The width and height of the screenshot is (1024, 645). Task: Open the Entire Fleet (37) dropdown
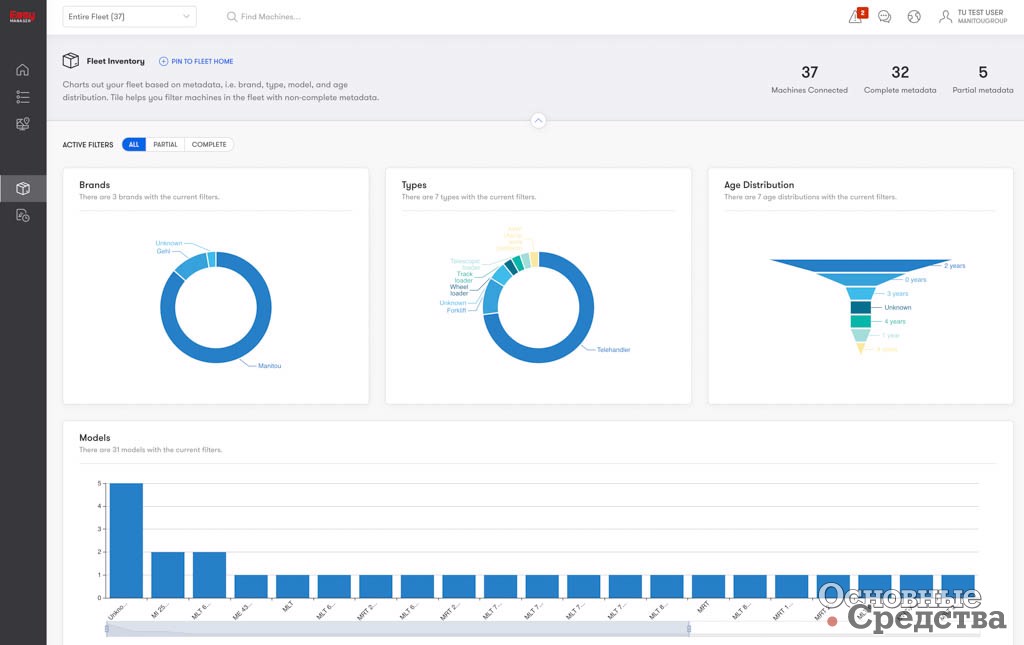(129, 16)
